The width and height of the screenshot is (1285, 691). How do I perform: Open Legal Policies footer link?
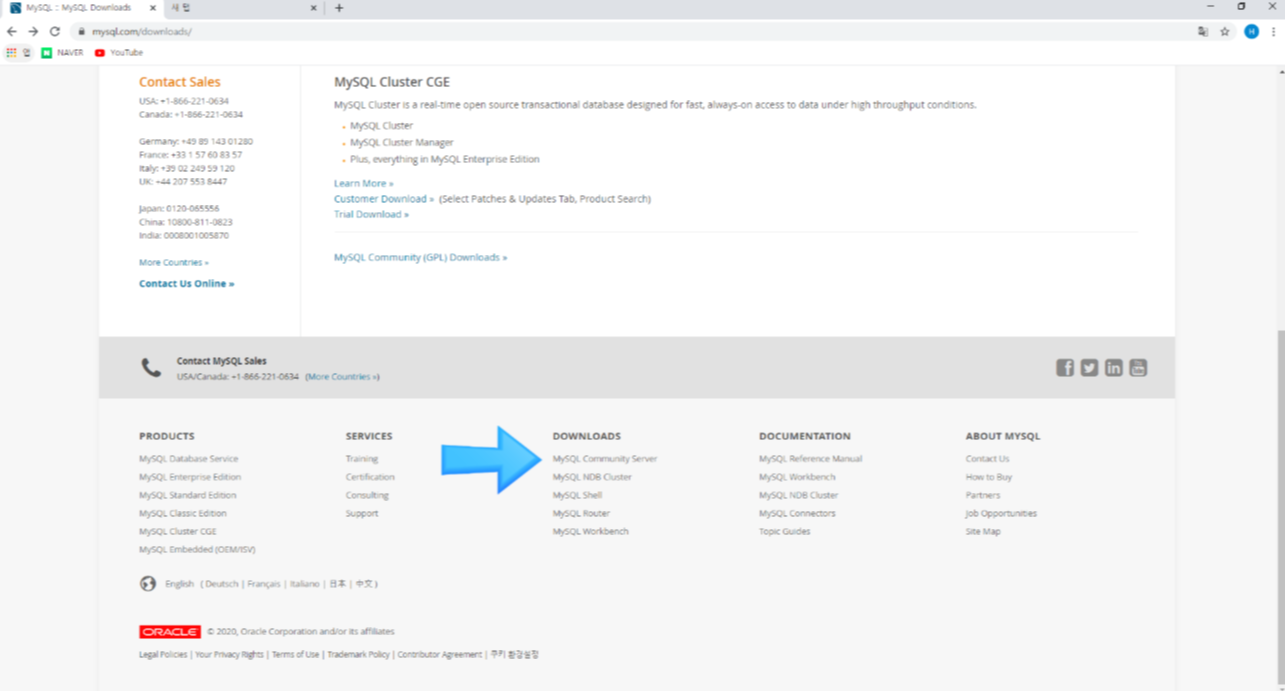coord(163,655)
